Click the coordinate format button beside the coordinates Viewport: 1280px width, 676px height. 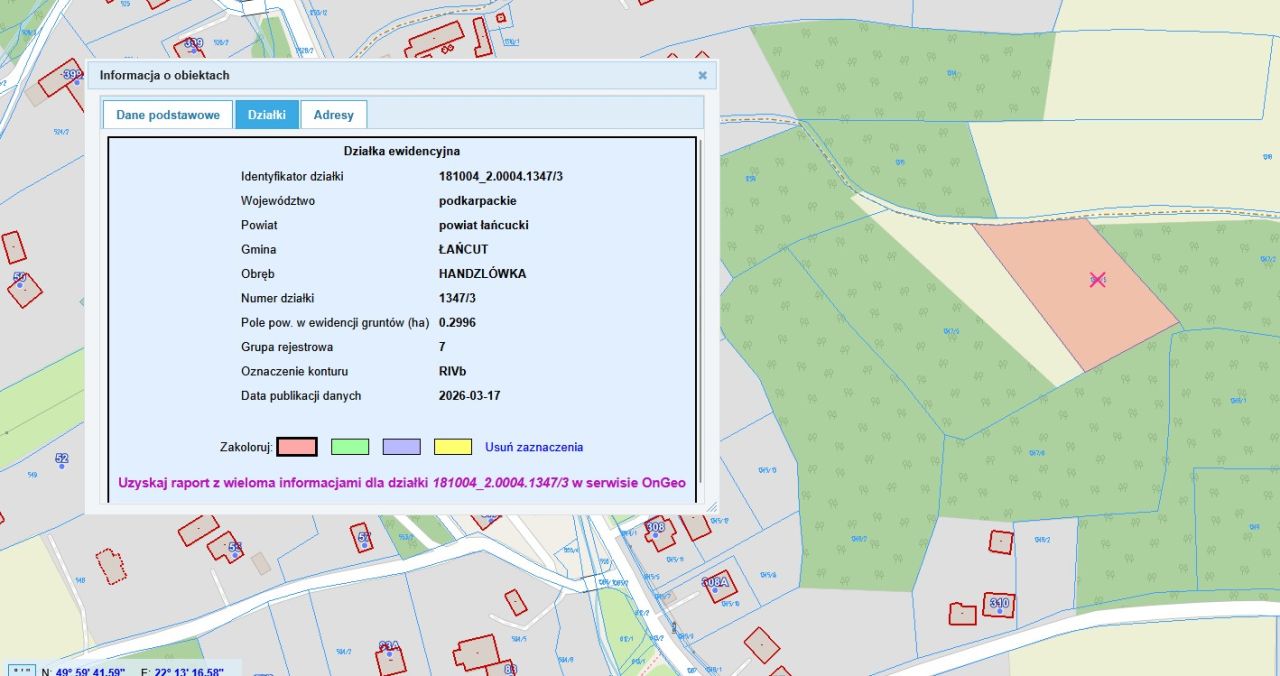click(20, 670)
